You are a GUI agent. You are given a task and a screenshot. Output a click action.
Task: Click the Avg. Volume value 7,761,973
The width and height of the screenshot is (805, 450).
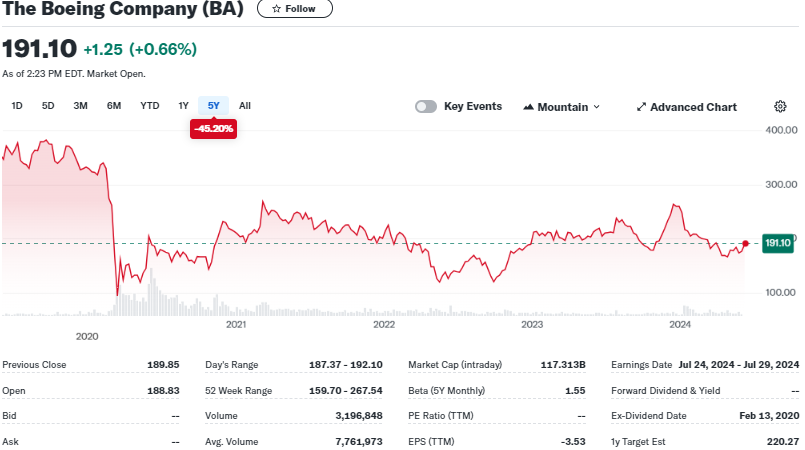(359, 441)
